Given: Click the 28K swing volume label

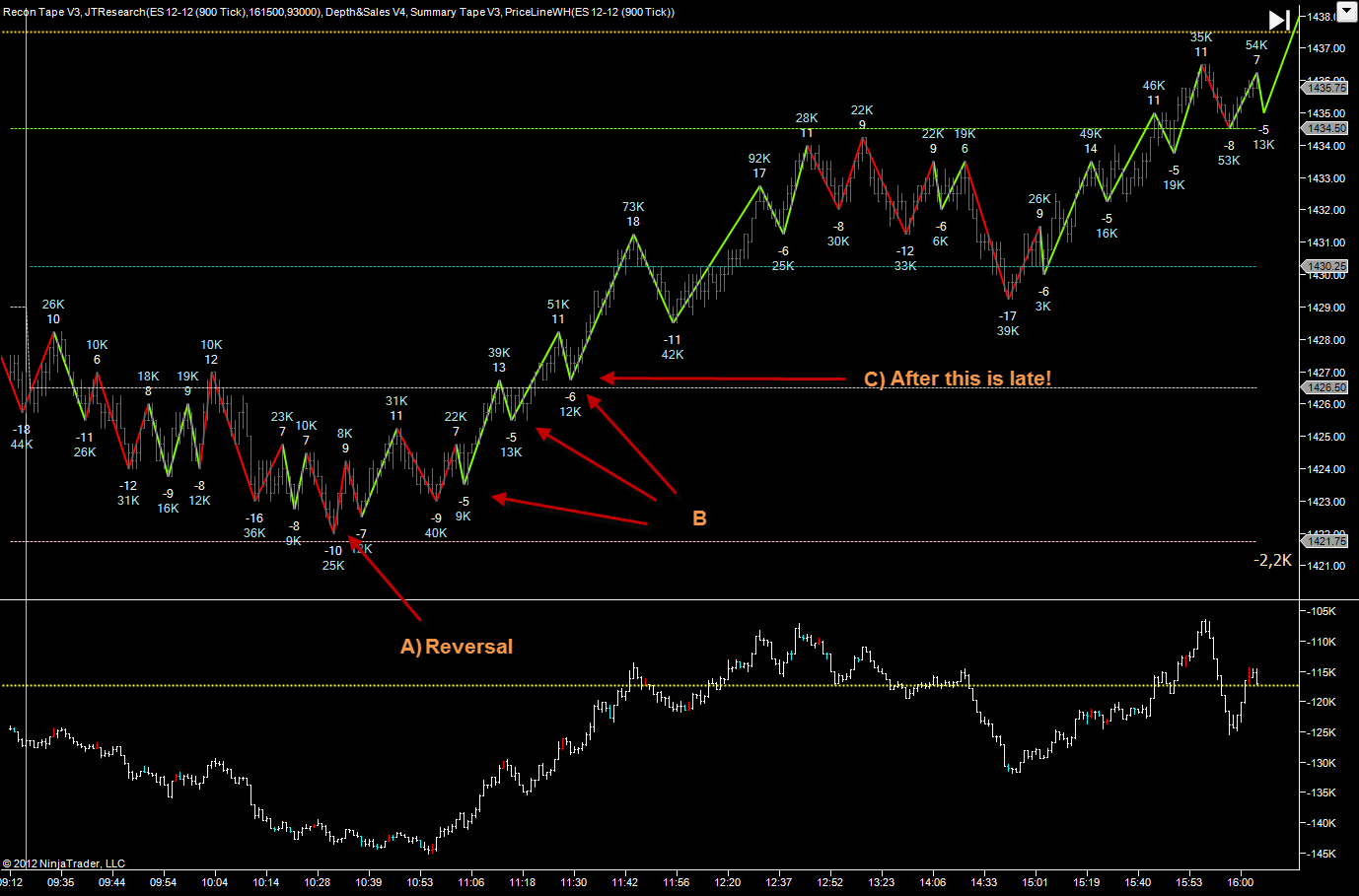Looking at the screenshot, I should coord(807,118).
